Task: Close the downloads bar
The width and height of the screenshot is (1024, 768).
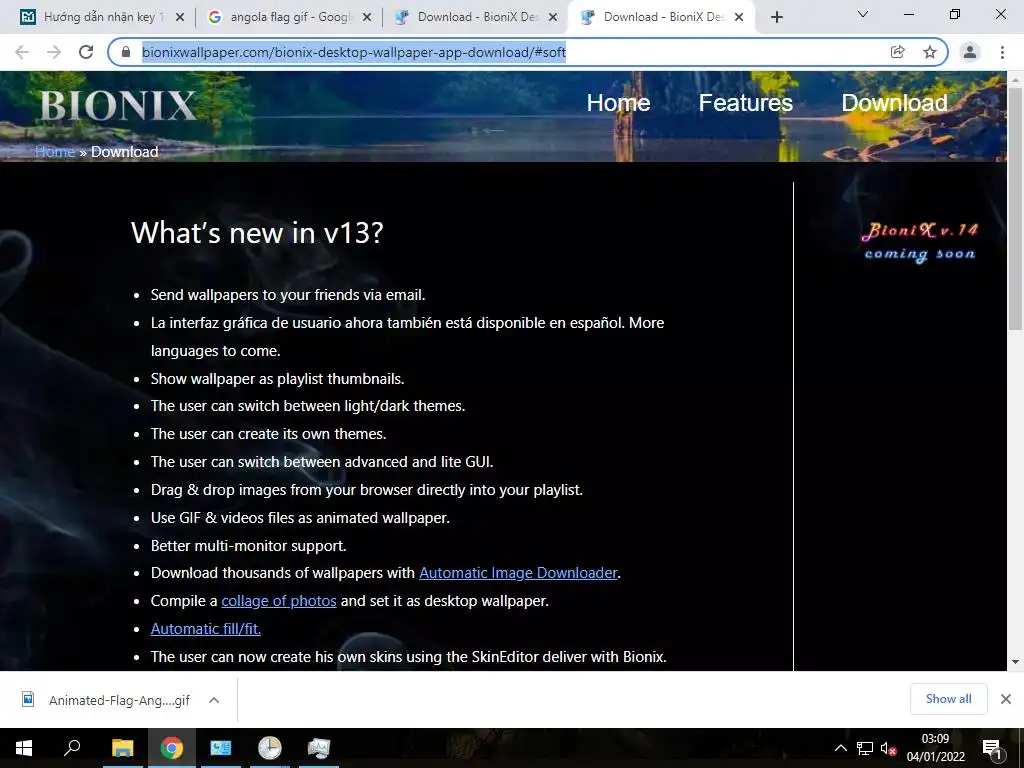Action: [x=1006, y=699]
